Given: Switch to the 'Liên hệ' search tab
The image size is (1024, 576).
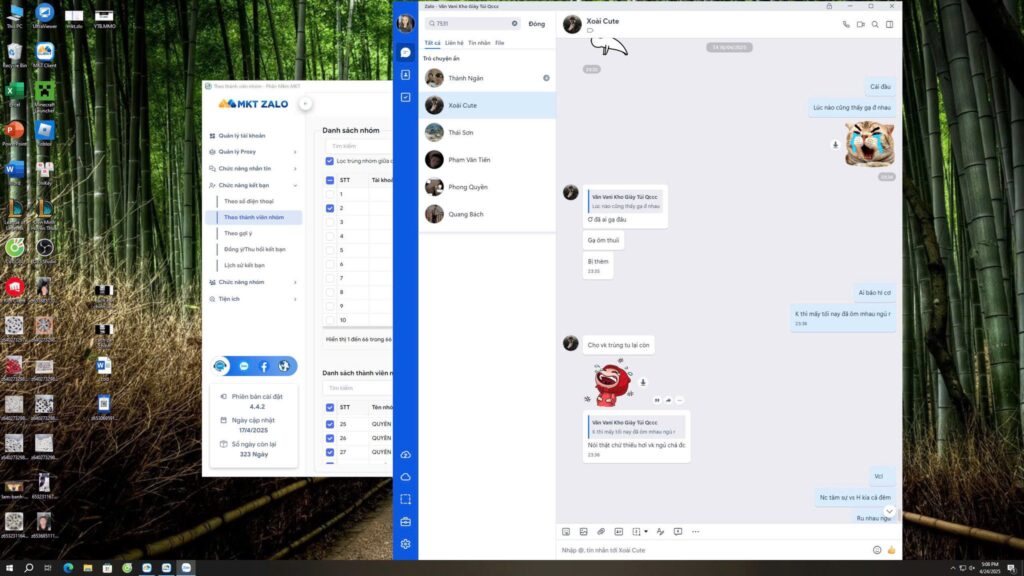Looking at the screenshot, I should (454, 43).
